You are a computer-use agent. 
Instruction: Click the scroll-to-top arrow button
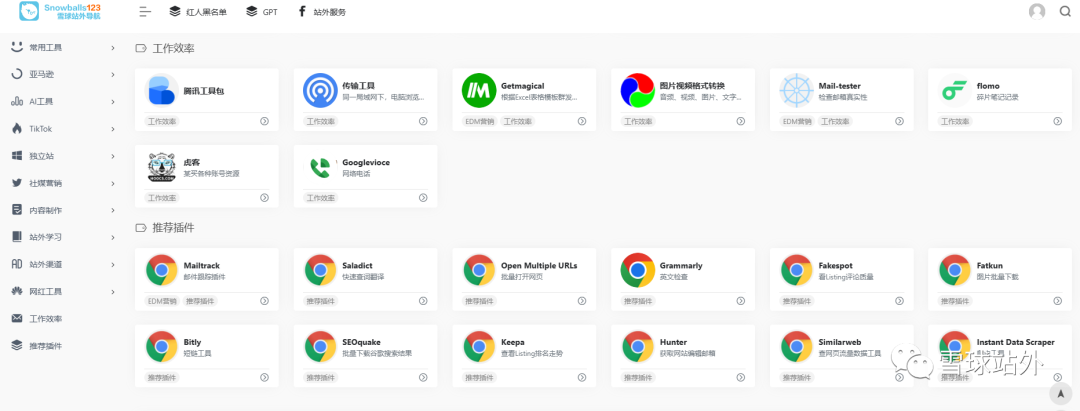point(1058,394)
